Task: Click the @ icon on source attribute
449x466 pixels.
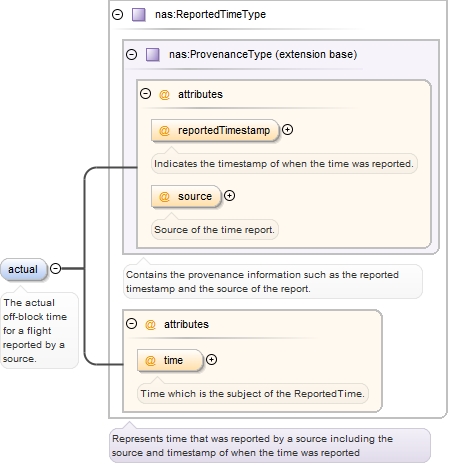Action: [x=164, y=196]
